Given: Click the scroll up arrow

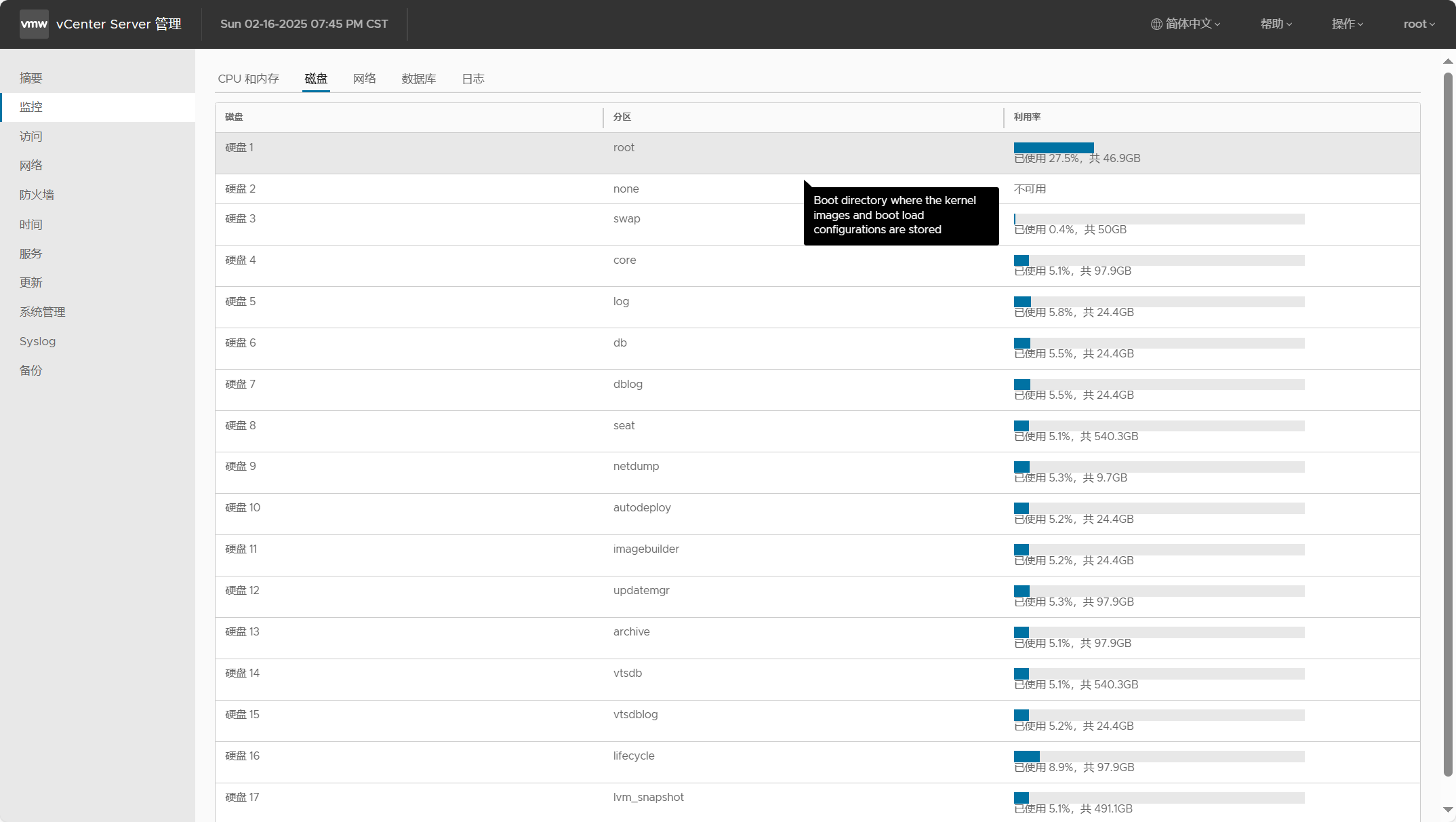Looking at the screenshot, I should (1448, 61).
